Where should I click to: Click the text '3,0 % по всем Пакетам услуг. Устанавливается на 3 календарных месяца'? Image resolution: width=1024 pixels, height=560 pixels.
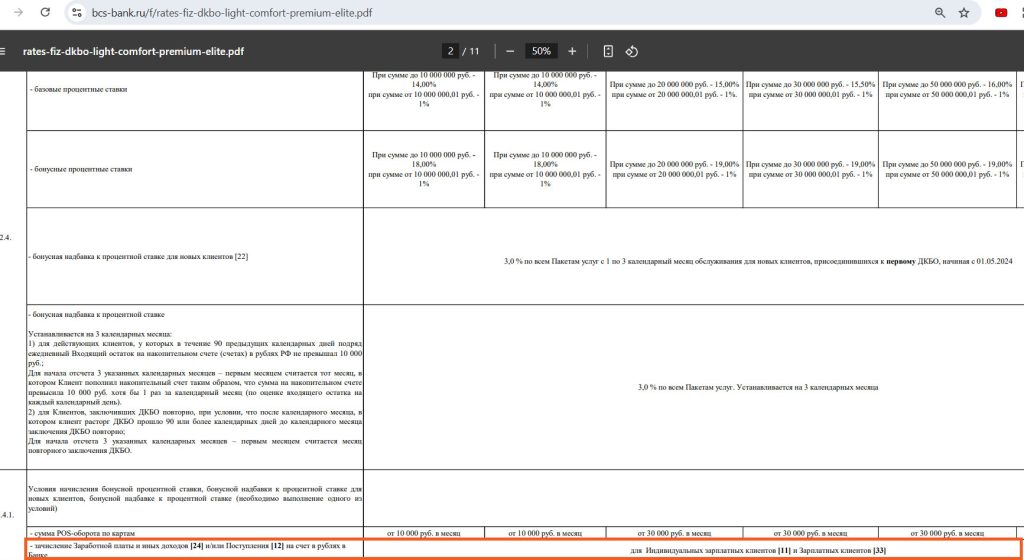(x=758, y=387)
